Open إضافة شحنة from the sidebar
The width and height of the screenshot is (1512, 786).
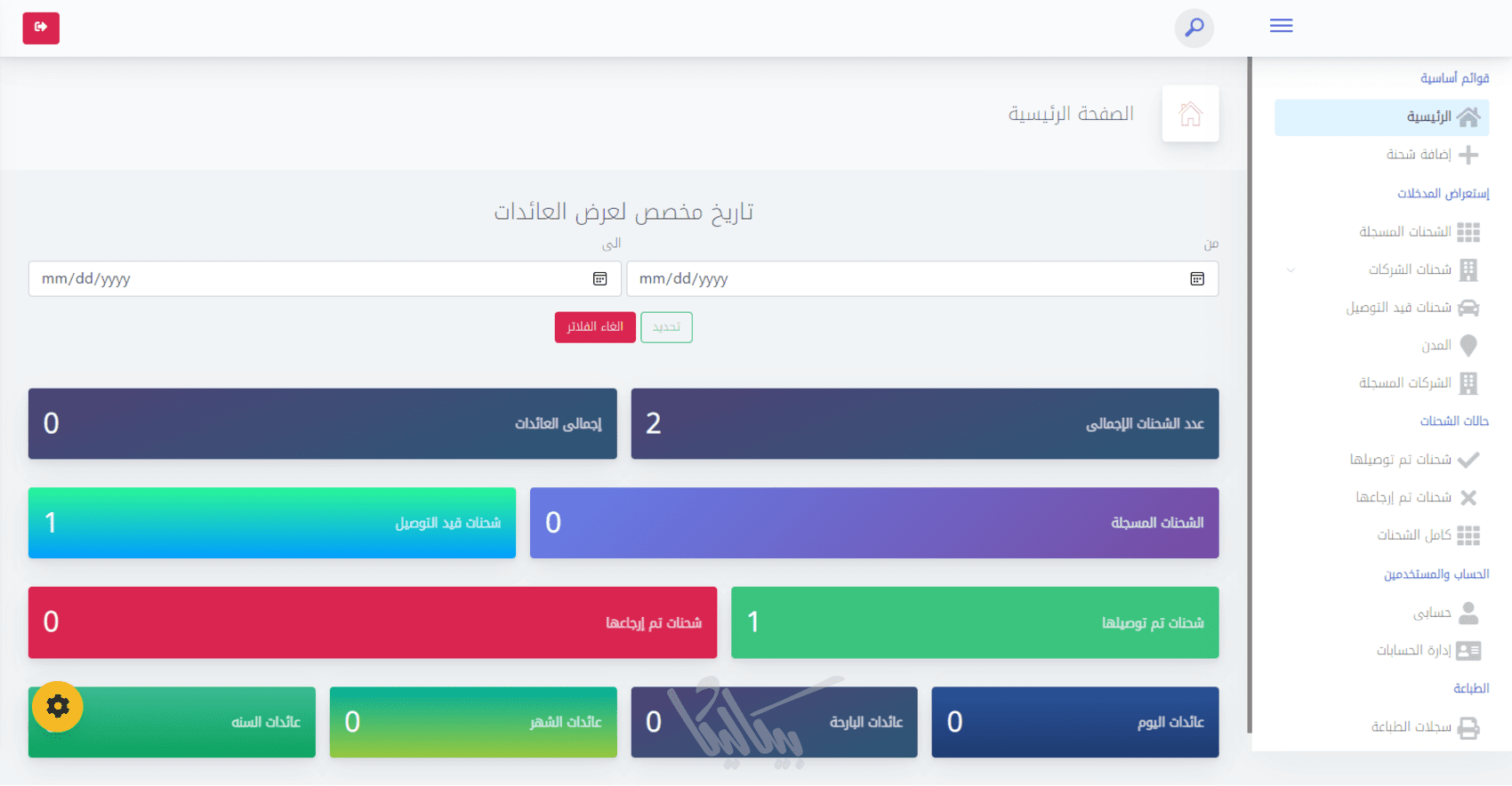tap(1419, 155)
